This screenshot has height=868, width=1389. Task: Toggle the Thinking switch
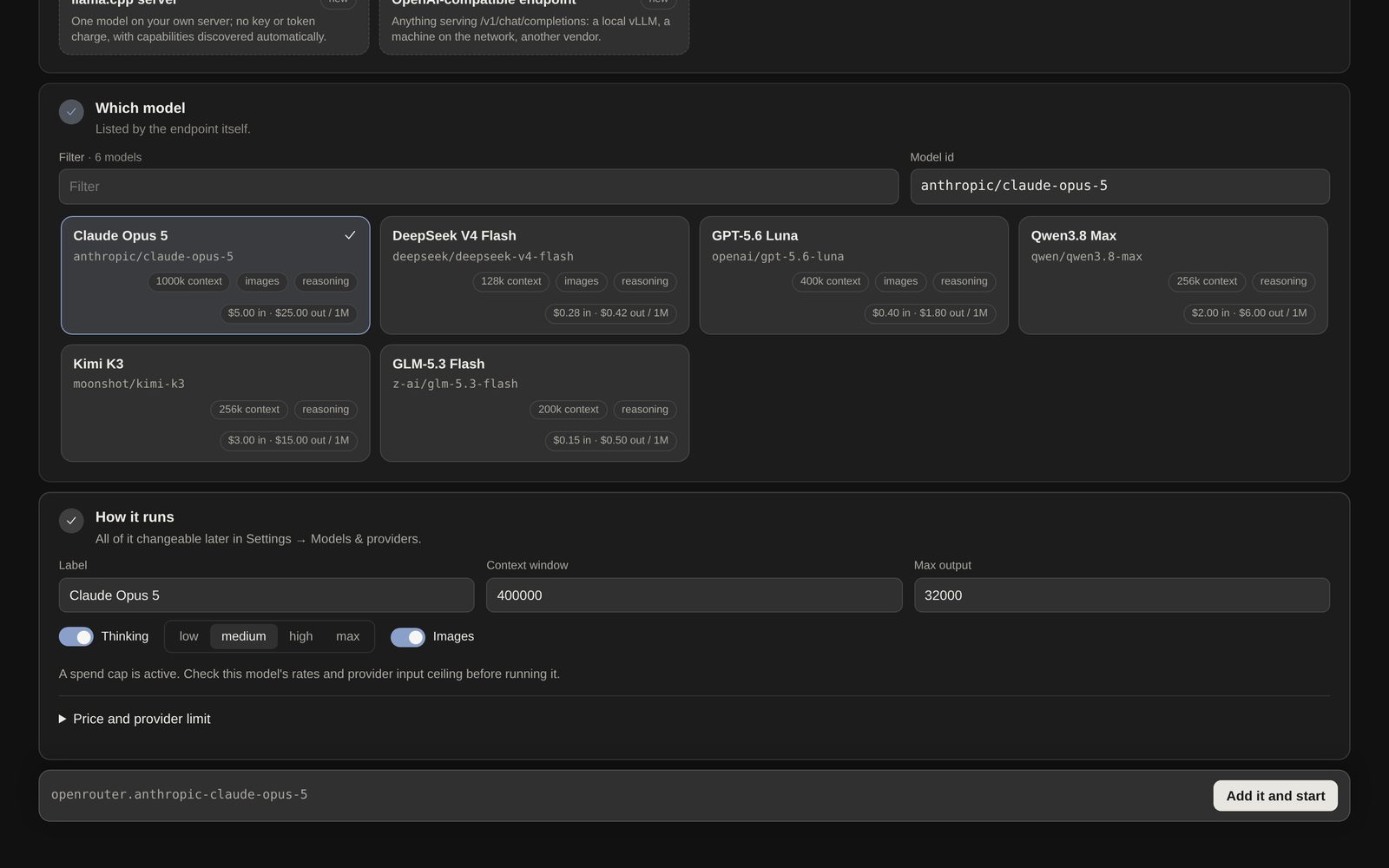76,637
